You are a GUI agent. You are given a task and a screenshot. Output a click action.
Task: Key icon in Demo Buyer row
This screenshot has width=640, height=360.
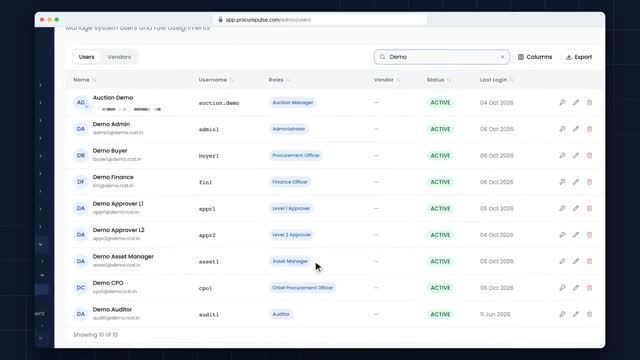(562, 156)
